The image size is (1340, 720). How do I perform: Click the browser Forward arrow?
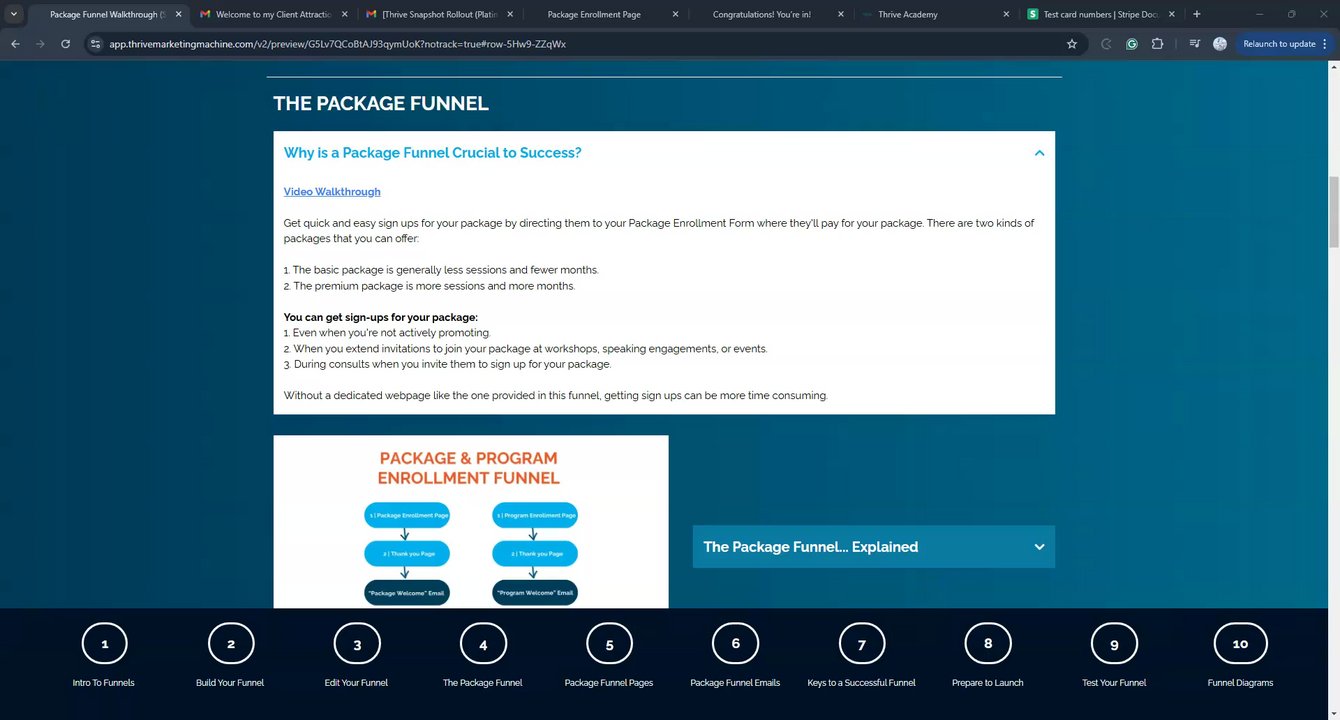pos(40,44)
